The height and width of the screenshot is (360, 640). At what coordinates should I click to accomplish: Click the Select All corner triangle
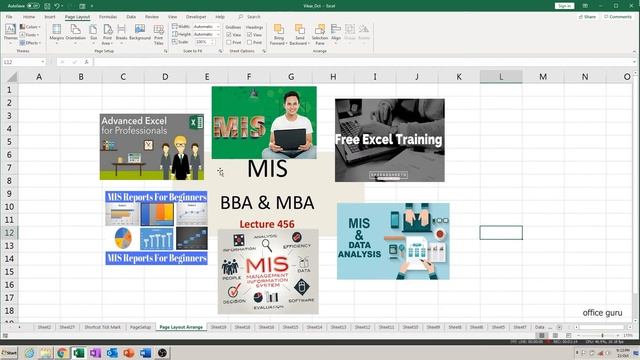tap(12, 77)
